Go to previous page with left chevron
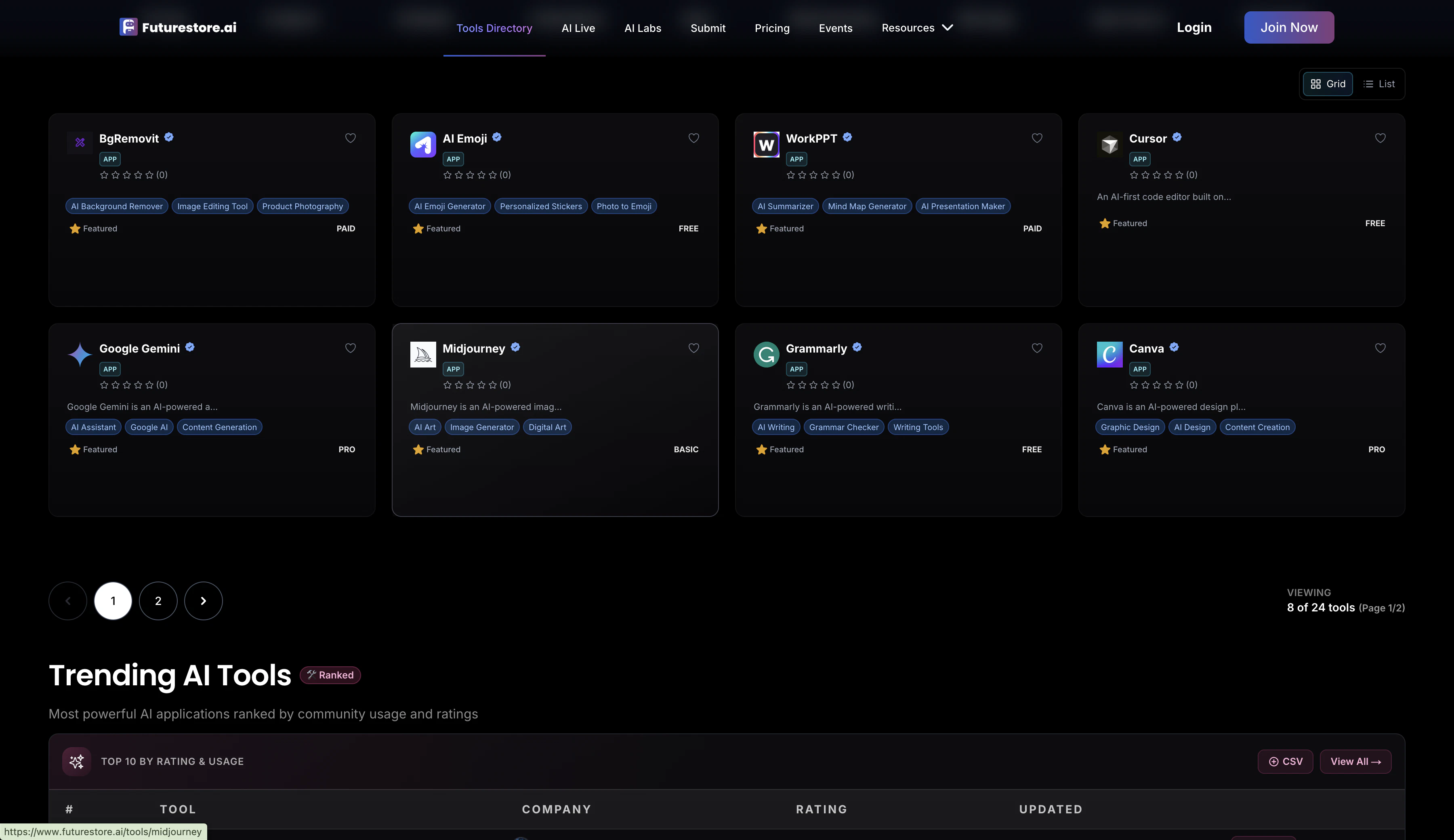Image resolution: width=1454 pixels, height=840 pixels. (68, 601)
